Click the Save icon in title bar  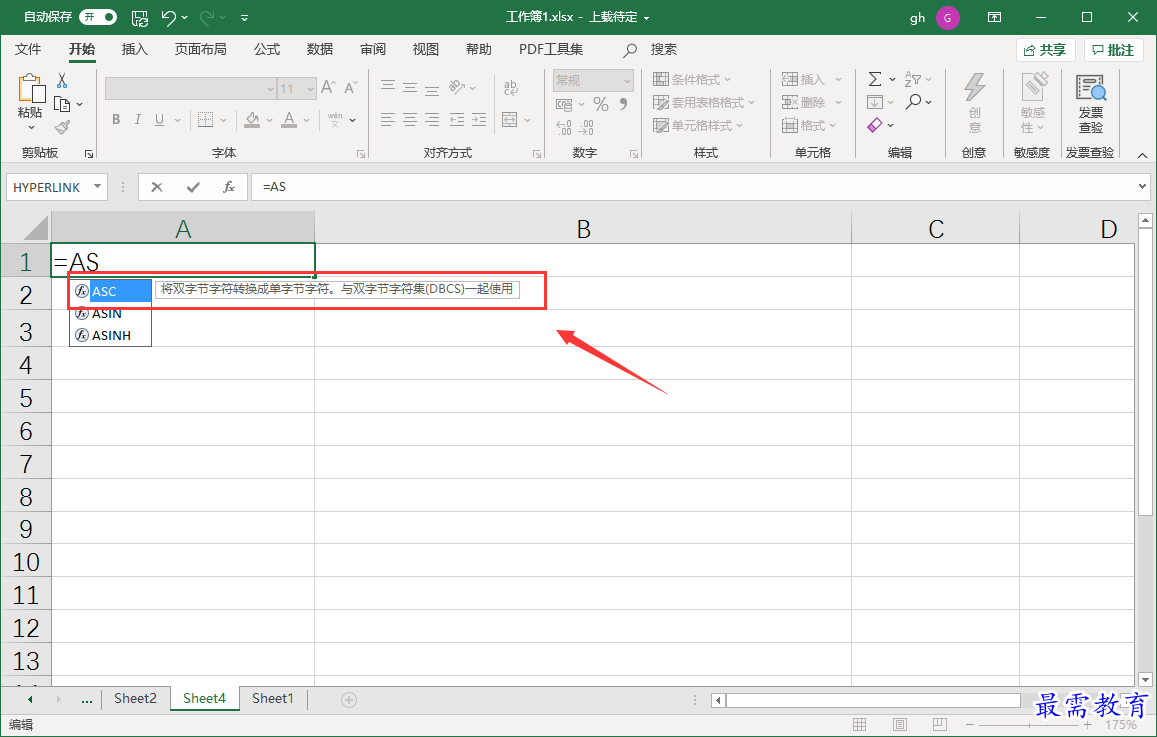(x=139, y=17)
